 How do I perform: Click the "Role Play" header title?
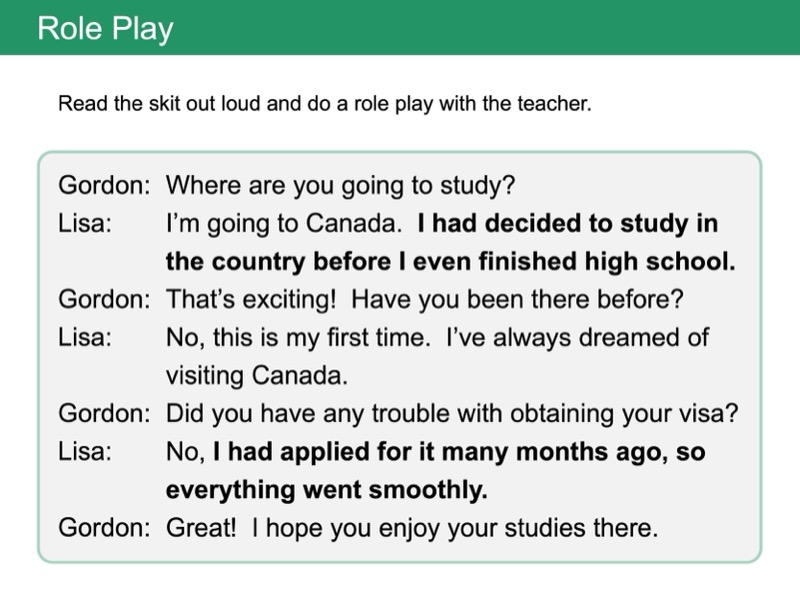(105, 29)
